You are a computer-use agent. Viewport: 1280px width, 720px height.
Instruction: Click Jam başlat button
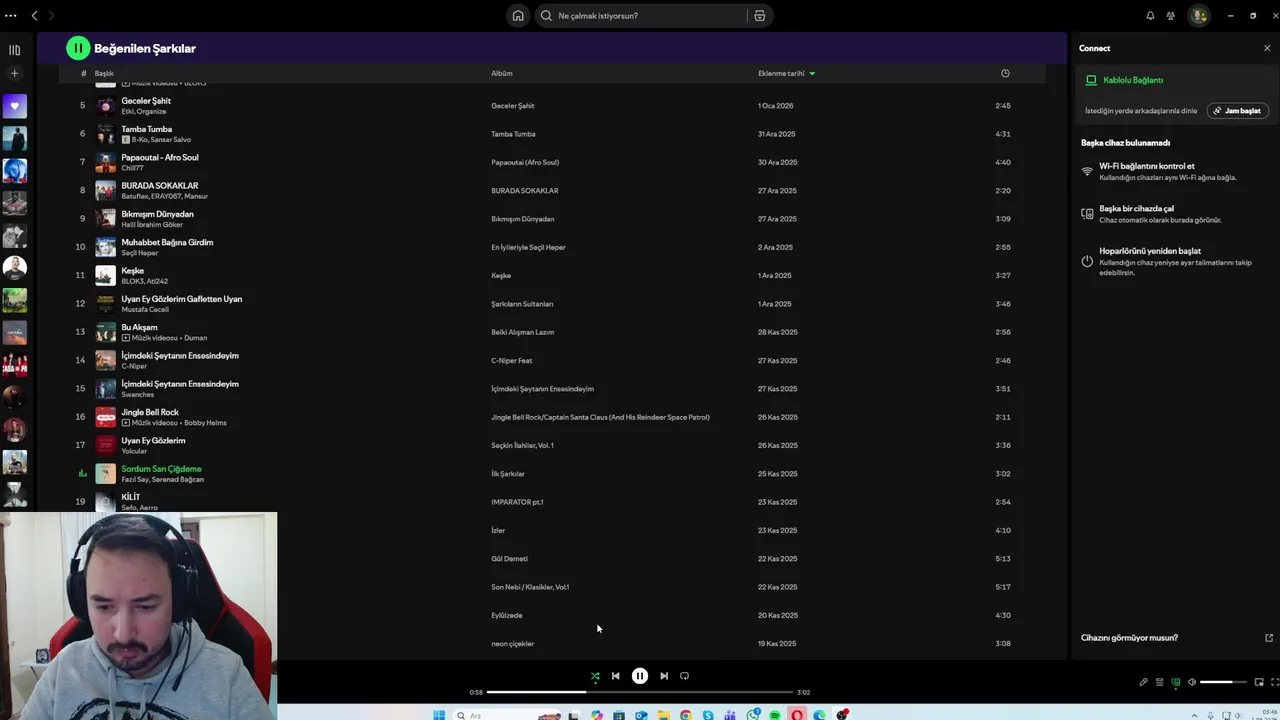1238,111
